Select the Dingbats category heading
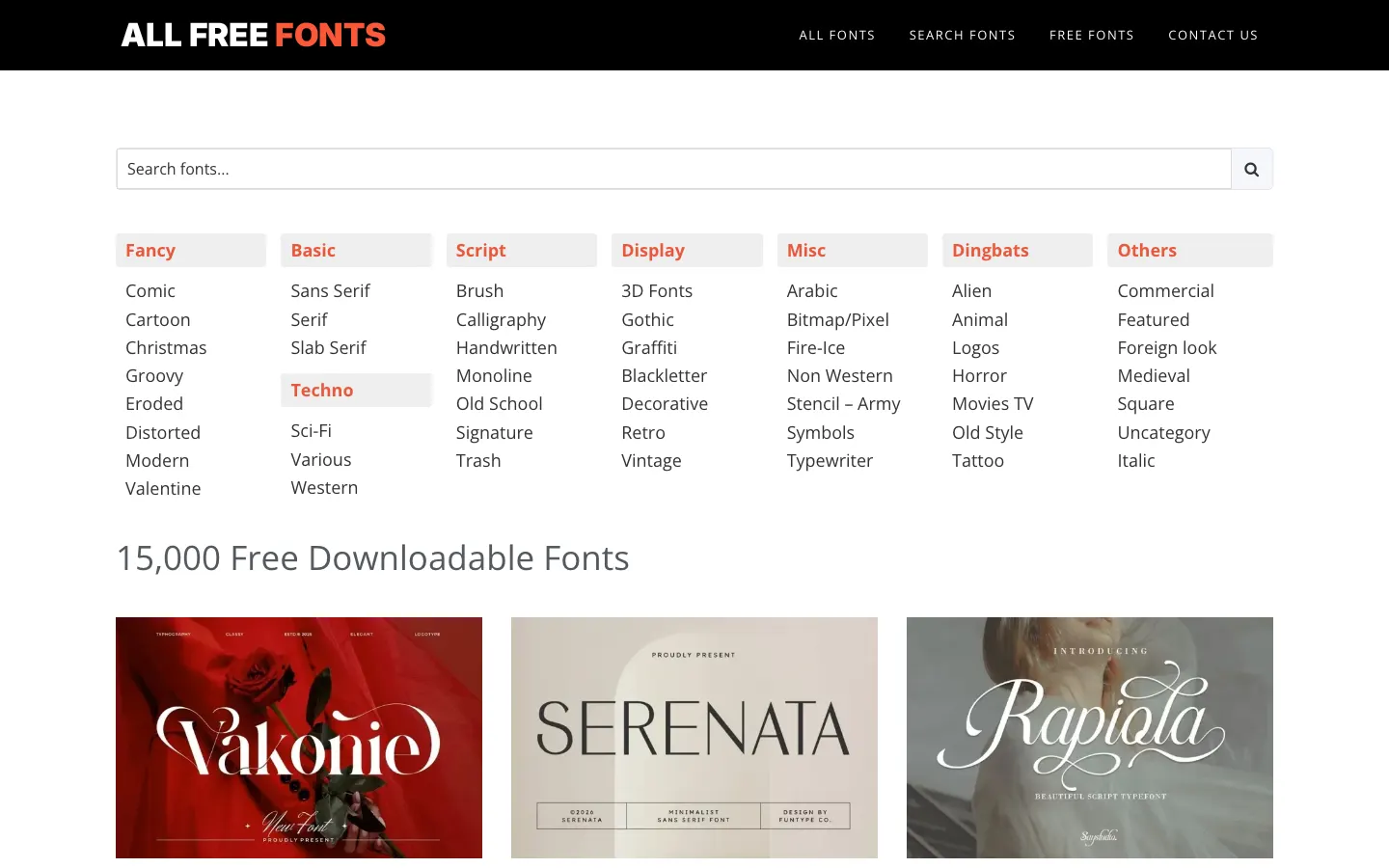 tap(990, 250)
